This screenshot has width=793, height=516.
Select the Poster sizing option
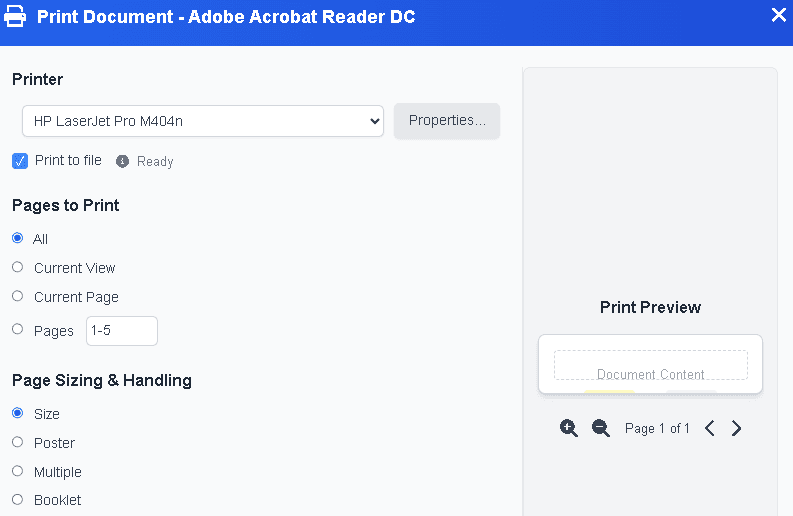coord(18,442)
